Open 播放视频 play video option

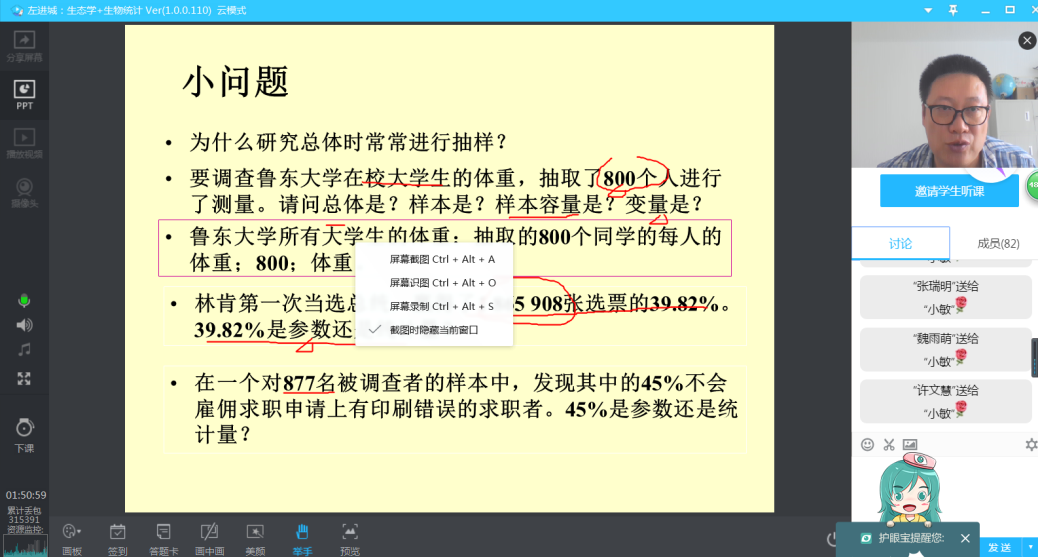[24, 143]
